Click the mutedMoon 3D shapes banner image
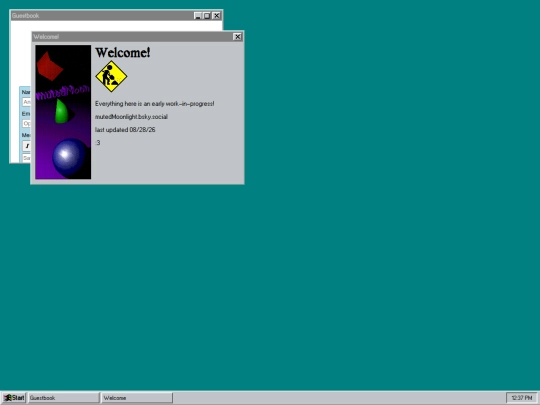Image resolution: width=540 pixels, height=405 pixels. [x=63, y=112]
